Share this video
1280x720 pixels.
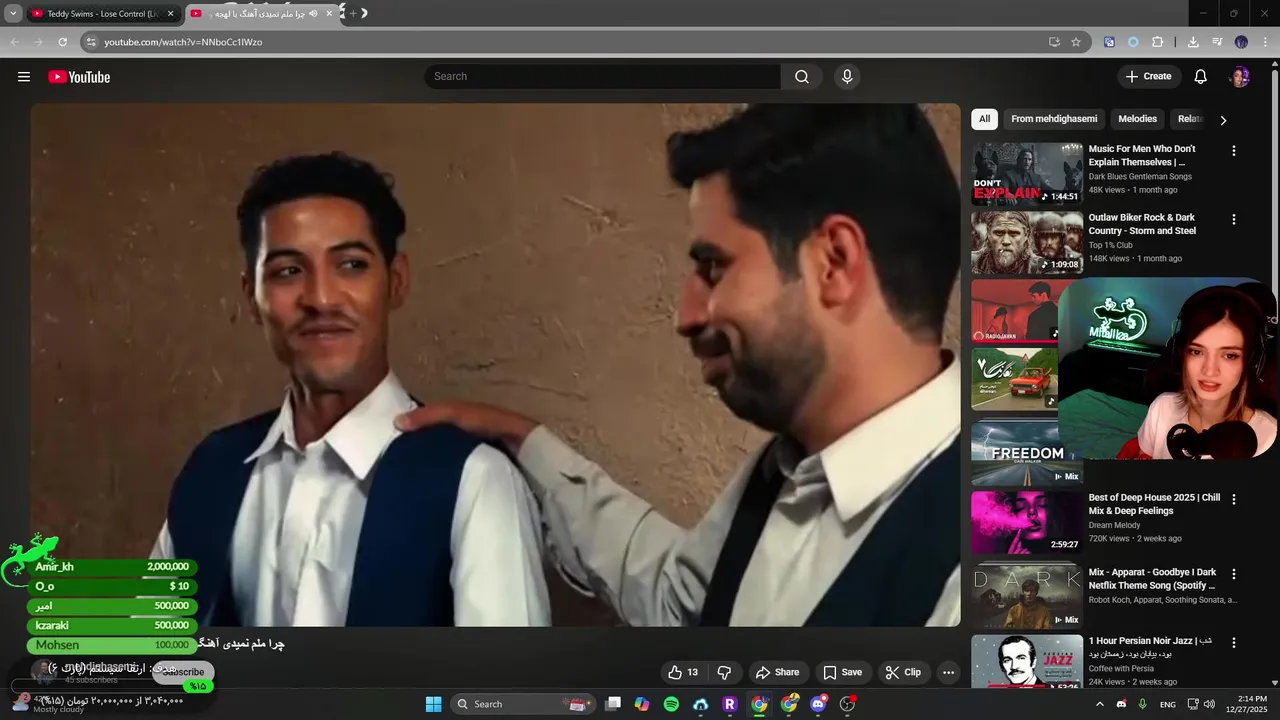click(777, 672)
